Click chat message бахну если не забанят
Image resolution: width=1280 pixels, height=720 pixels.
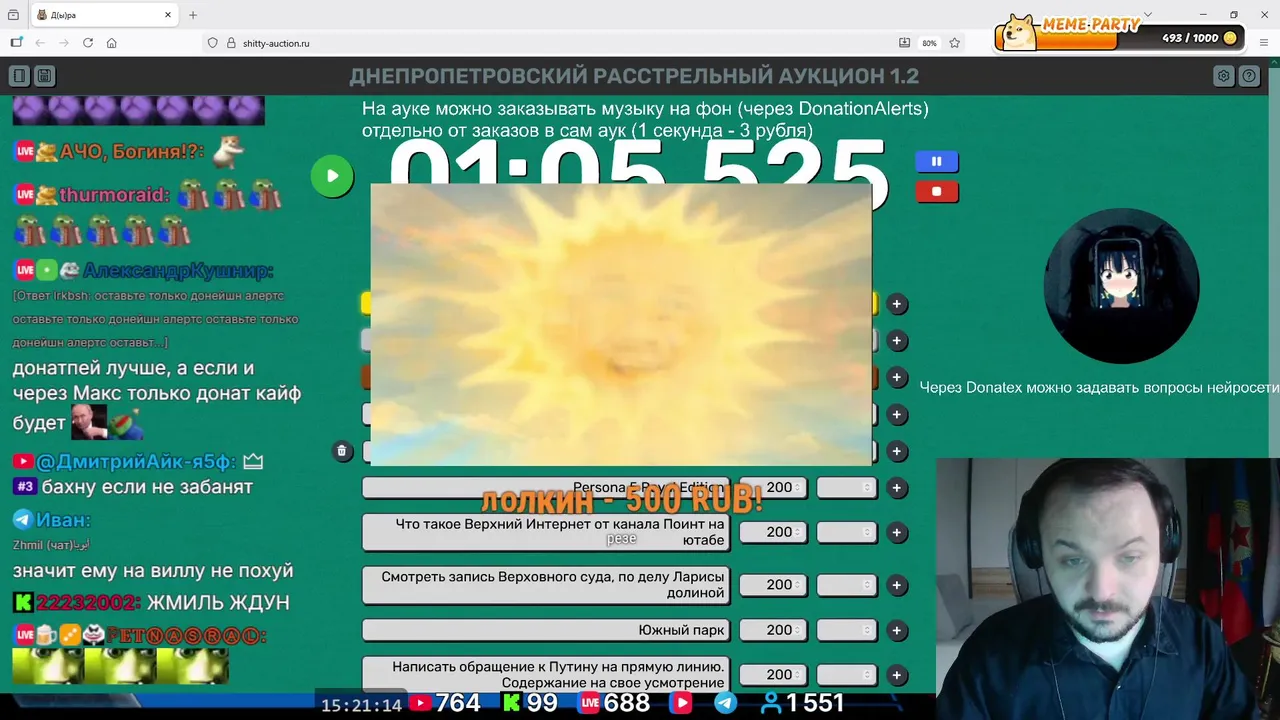pos(147,487)
